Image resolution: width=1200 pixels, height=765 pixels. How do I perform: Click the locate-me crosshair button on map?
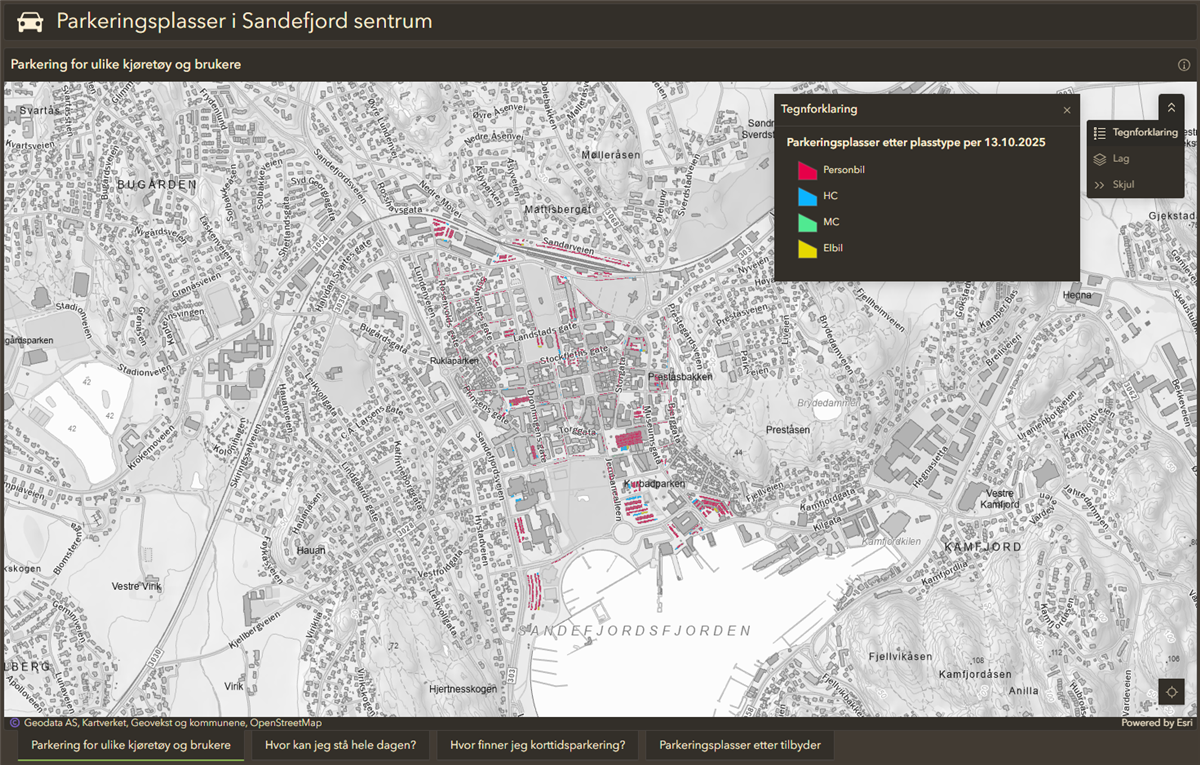[1171, 692]
